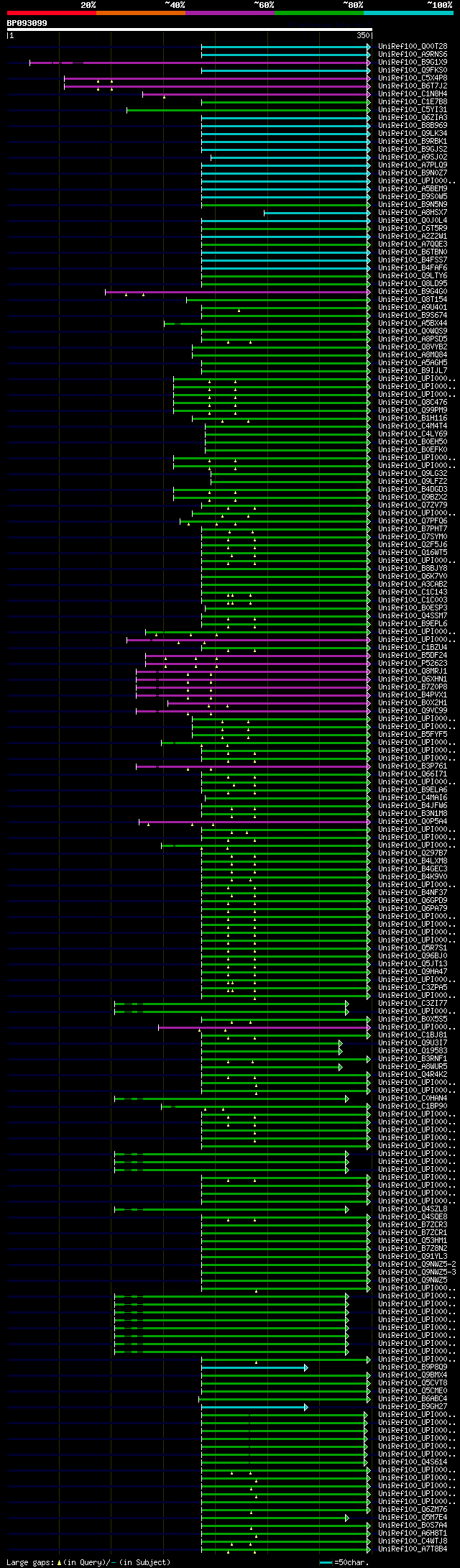This screenshot has height=1568, width=460.
Task: Select hit label UniRef100_Q9U3I7
Action: click(413, 1042)
